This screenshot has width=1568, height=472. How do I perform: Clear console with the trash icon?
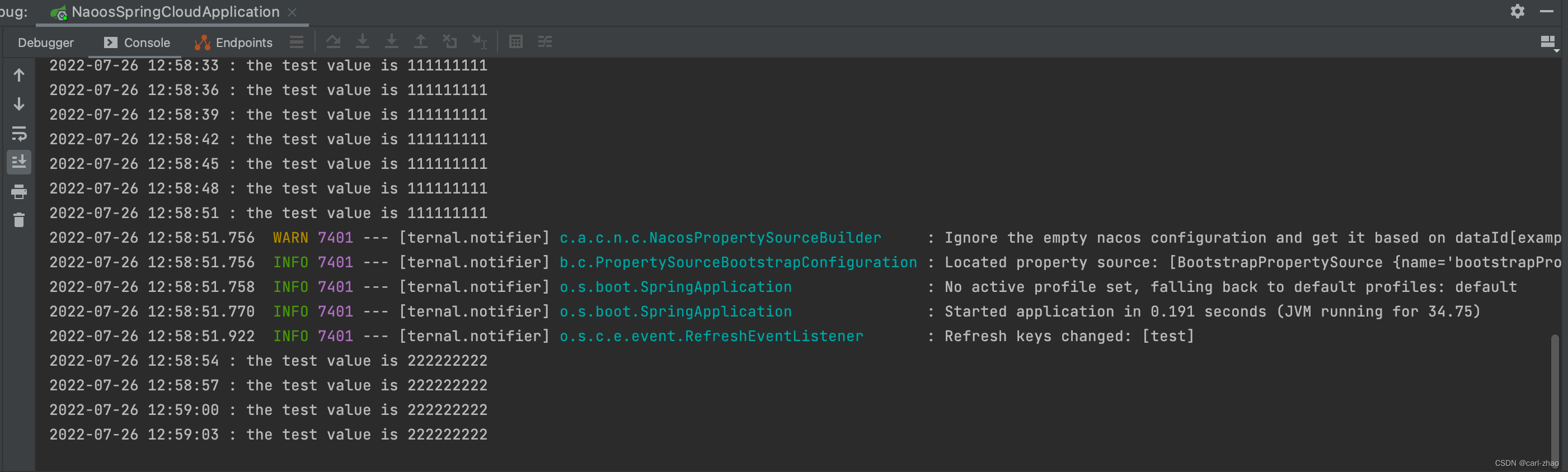pyautogui.click(x=19, y=220)
